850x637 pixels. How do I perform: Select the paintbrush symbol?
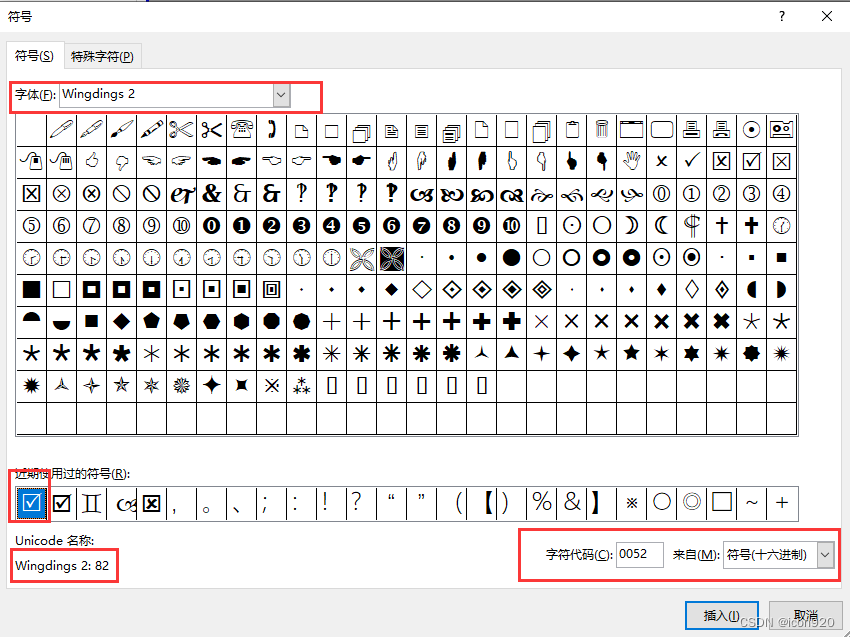point(121,130)
